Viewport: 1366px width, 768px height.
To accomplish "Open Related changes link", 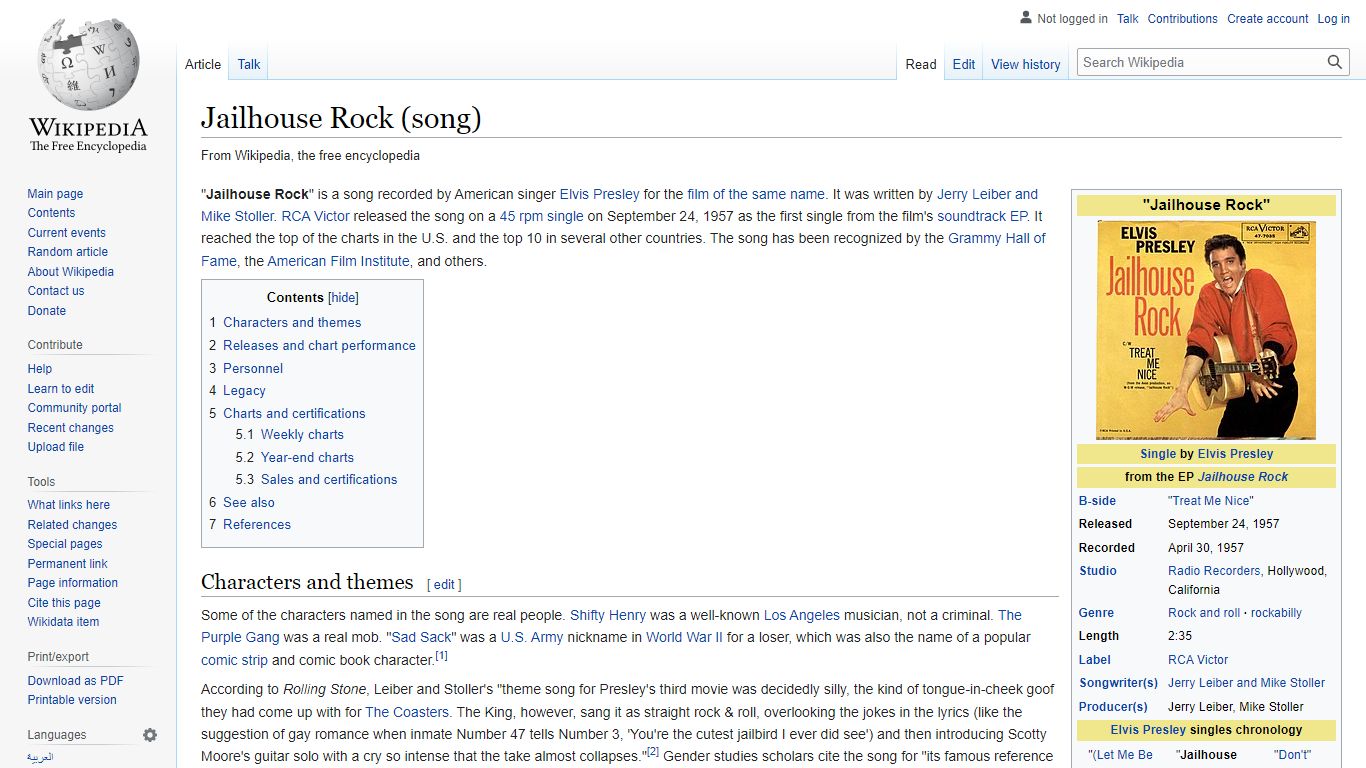I will tap(72, 525).
